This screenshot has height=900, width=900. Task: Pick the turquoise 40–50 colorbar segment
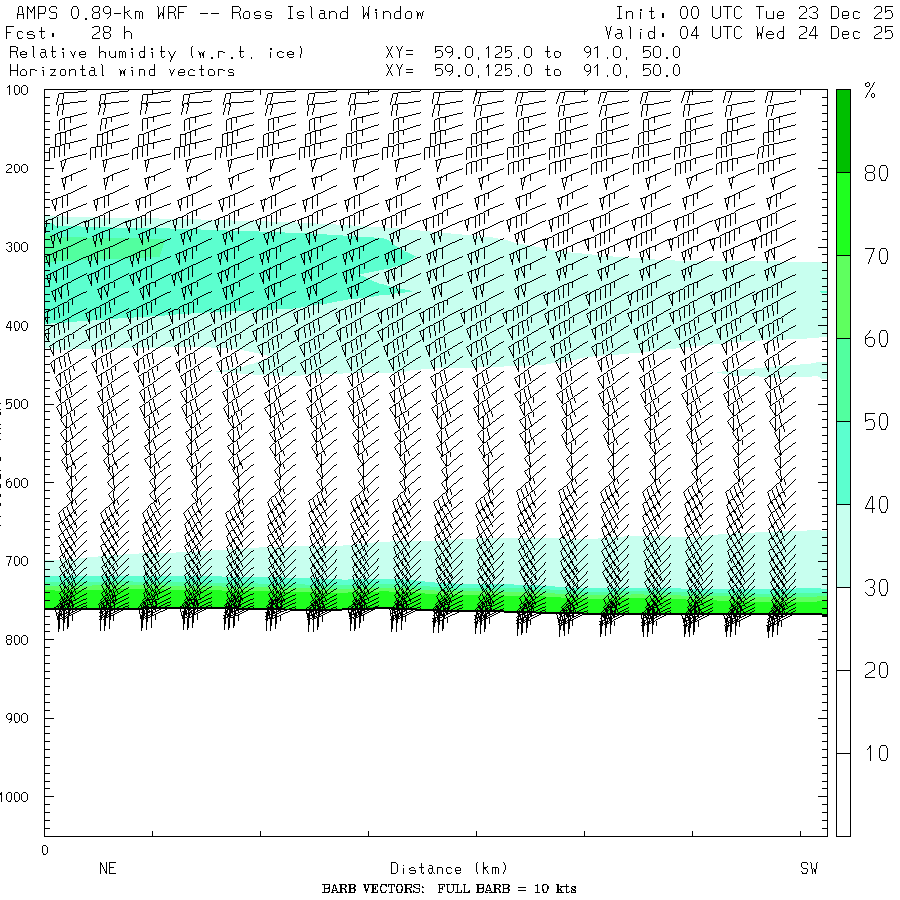tap(843, 462)
